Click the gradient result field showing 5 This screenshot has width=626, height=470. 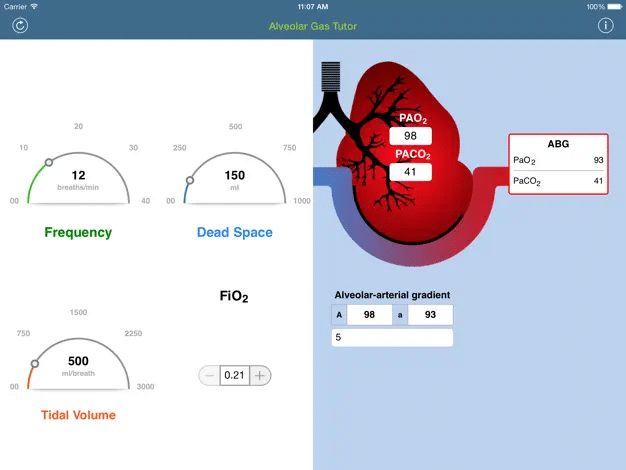tap(392, 337)
